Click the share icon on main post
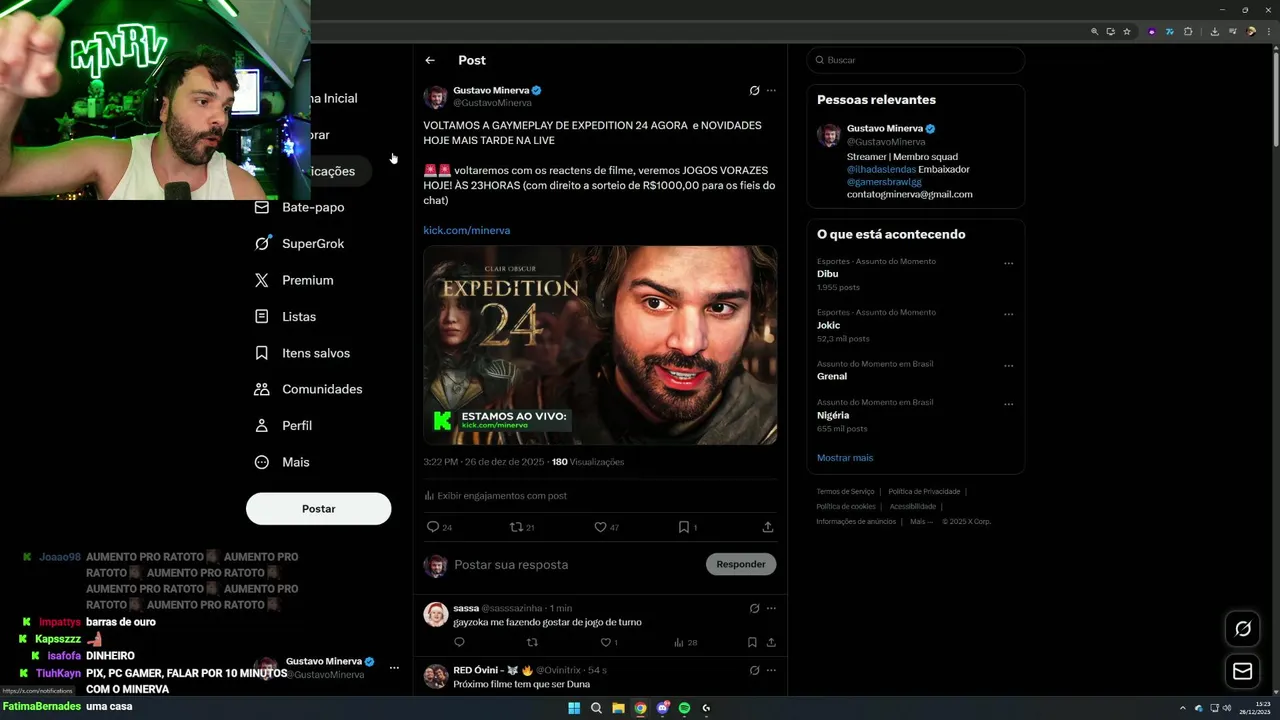1280x720 pixels. [768, 527]
